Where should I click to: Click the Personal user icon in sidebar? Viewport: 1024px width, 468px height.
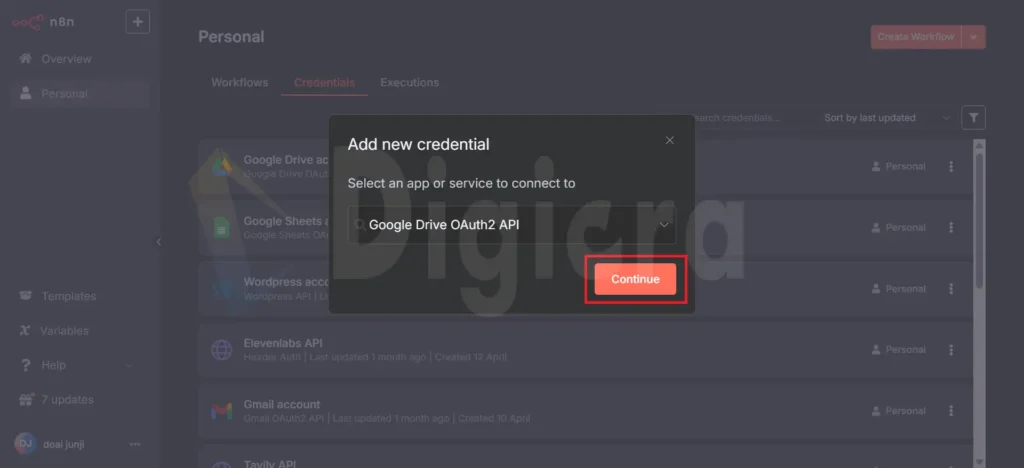pos(25,93)
